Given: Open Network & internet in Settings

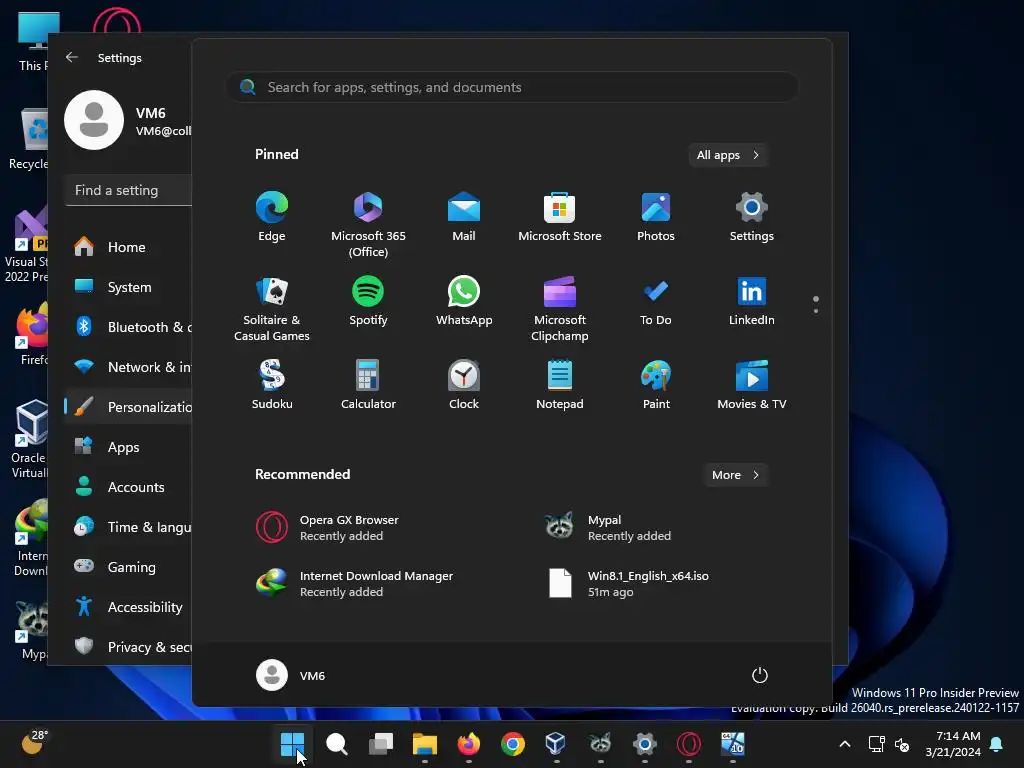Looking at the screenshot, I should (x=129, y=367).
